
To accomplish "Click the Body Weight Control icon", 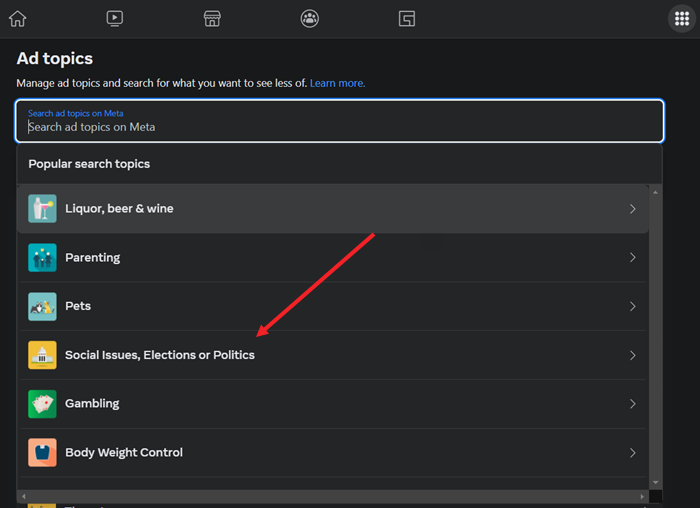I will [x=42, y=453].
